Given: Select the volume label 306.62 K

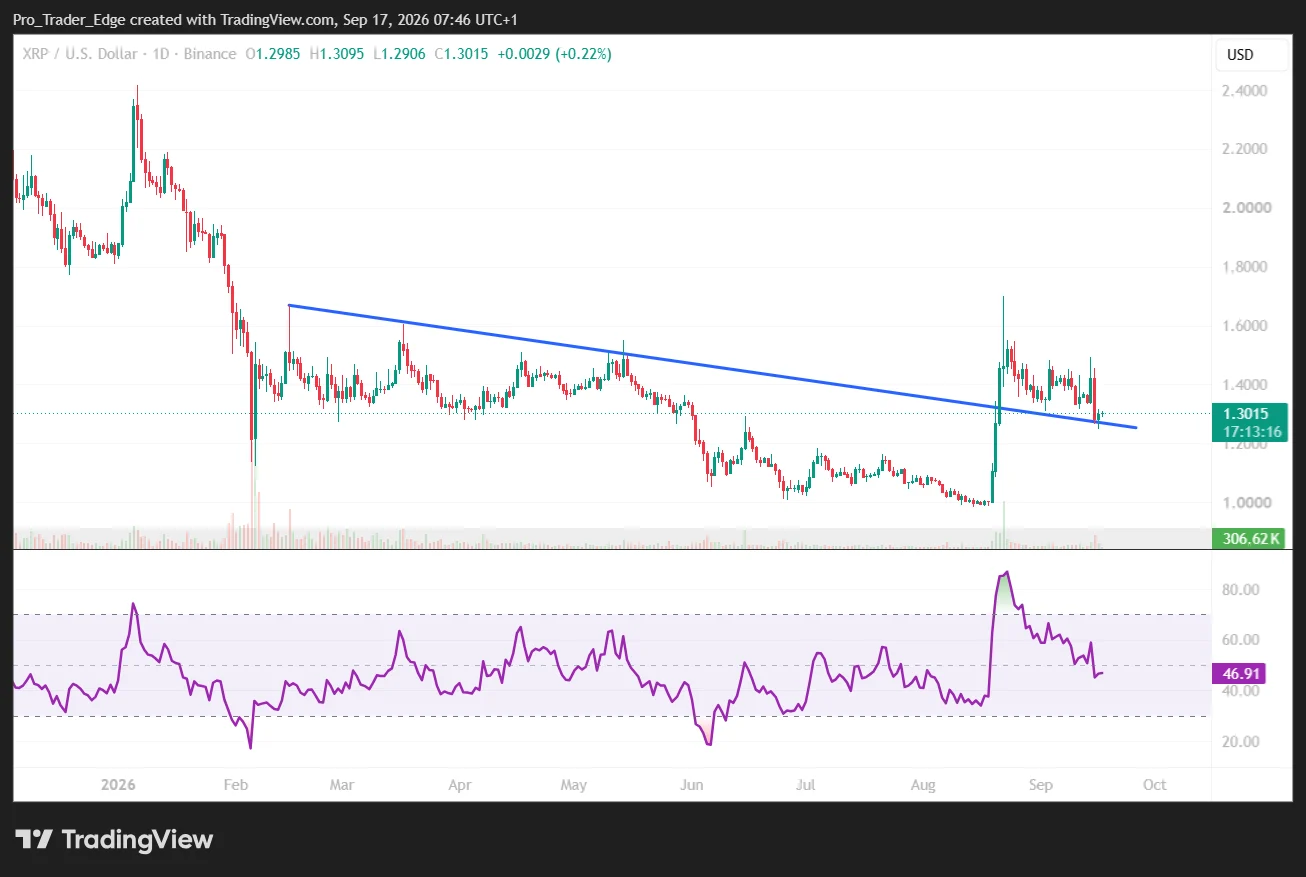Looking at the screenshot, I should tap(1248, 539).
